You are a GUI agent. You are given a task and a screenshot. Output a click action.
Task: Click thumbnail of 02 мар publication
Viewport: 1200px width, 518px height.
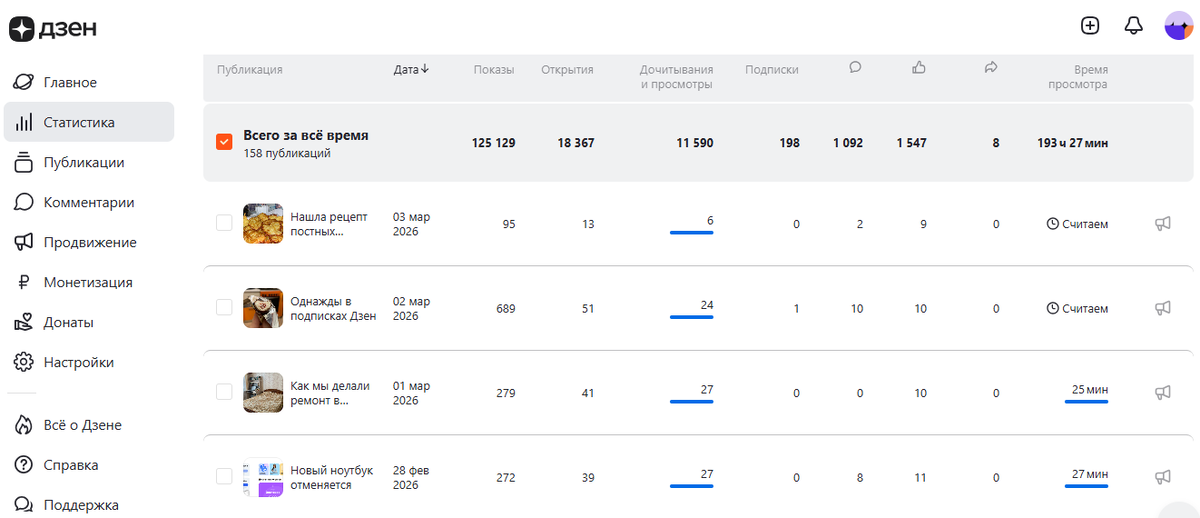click(x=263, y=308)
